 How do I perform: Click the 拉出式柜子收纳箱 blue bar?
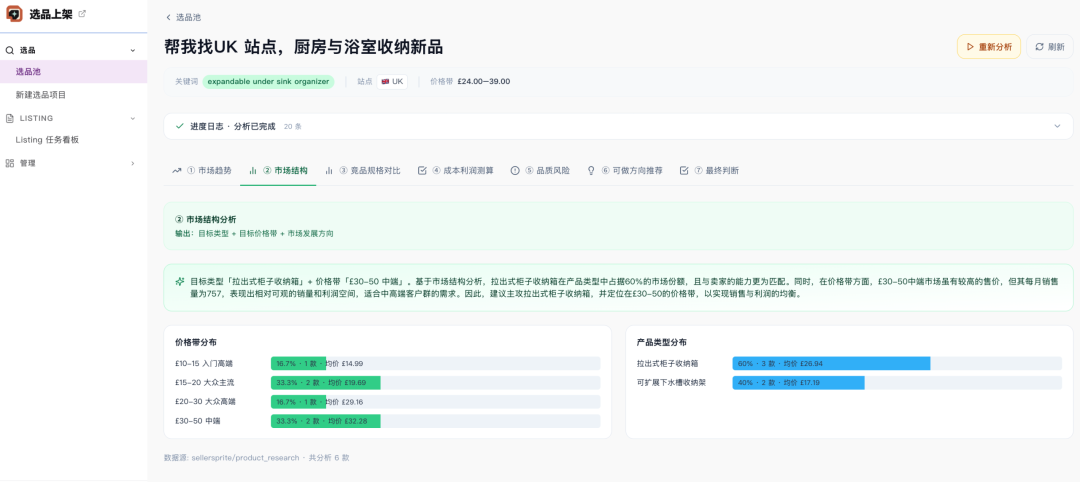coord(831,364)
